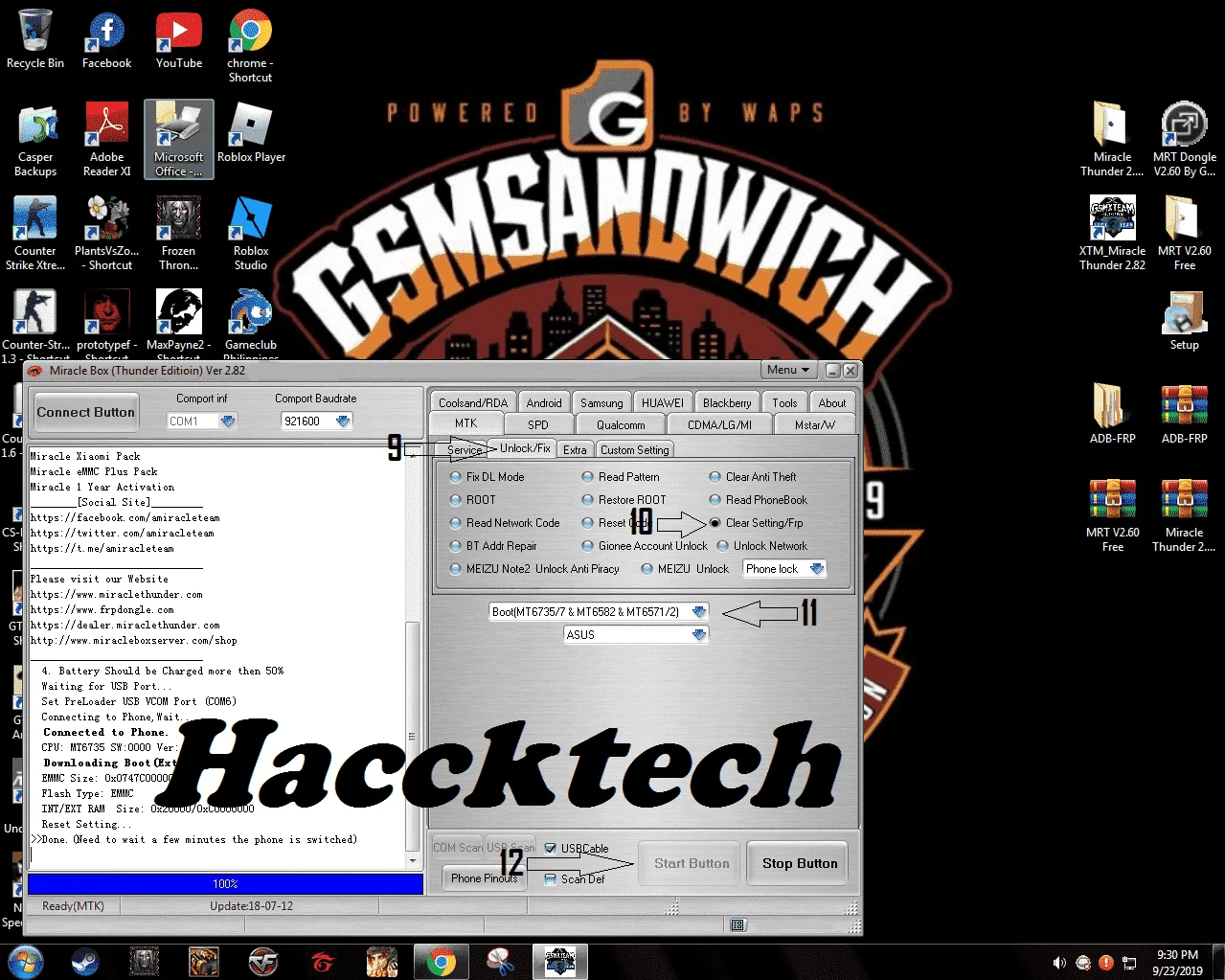The width and height of the screenshot is (1225, 980).
Task: Expand the Phone lock dropdown
Action: point(816,568)
